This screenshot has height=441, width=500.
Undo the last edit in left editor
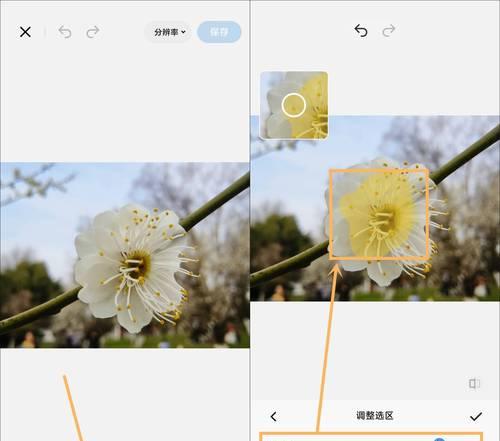click(65, 32)
